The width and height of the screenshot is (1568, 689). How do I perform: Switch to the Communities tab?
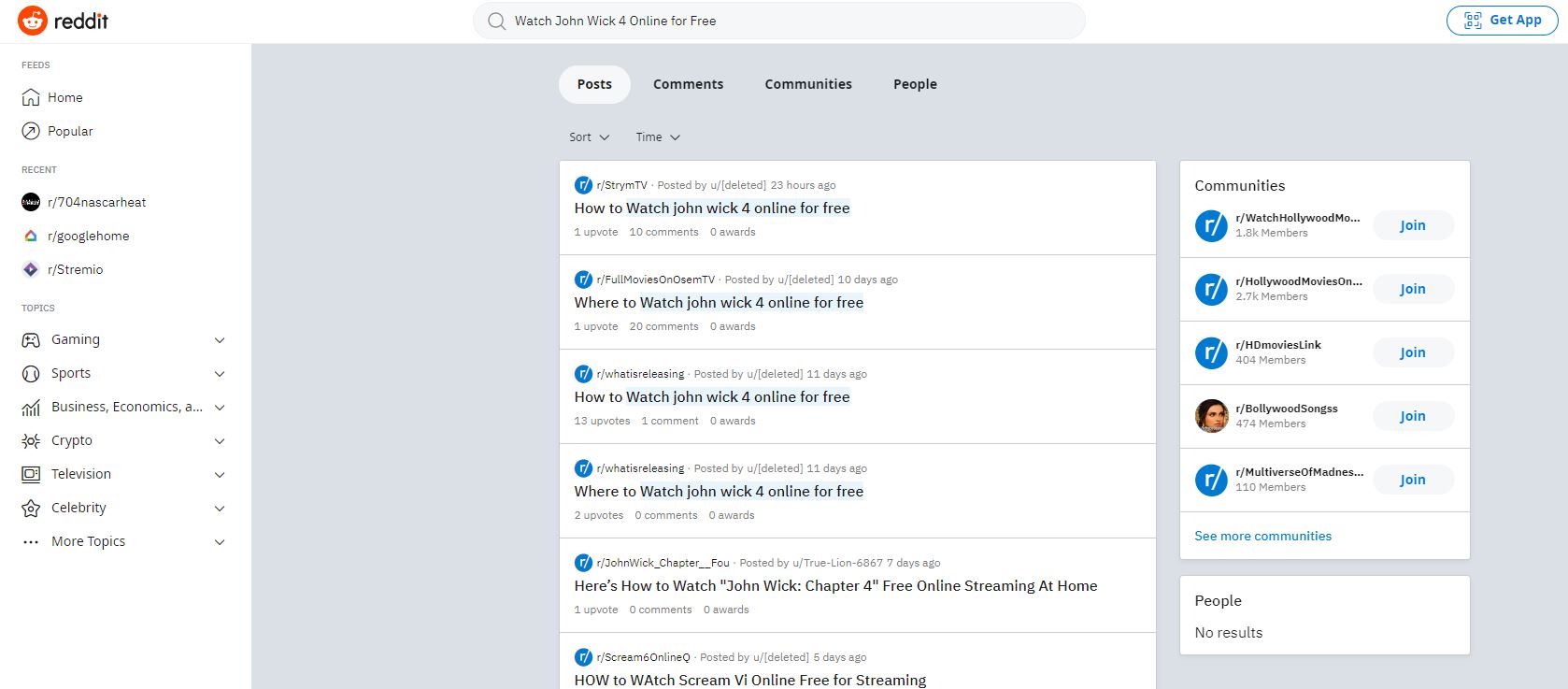pyautogui.click(x=807, y=84)
